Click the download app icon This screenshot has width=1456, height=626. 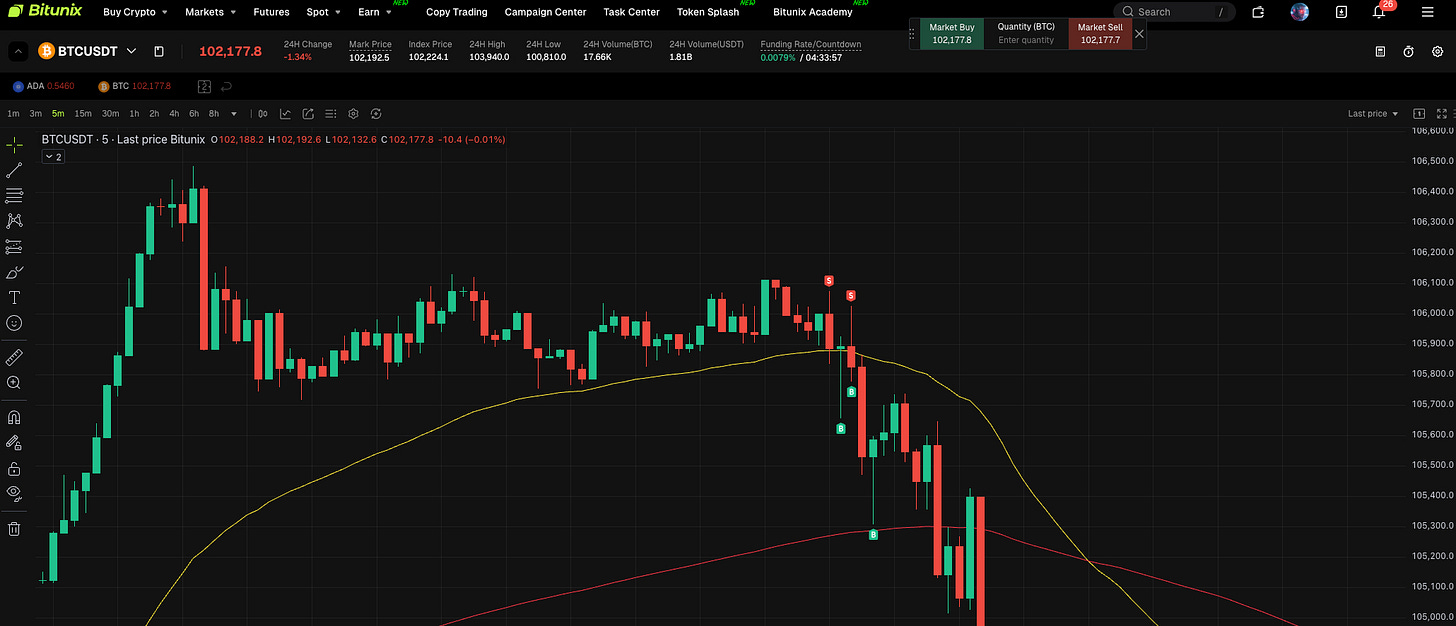[1342, 12]
